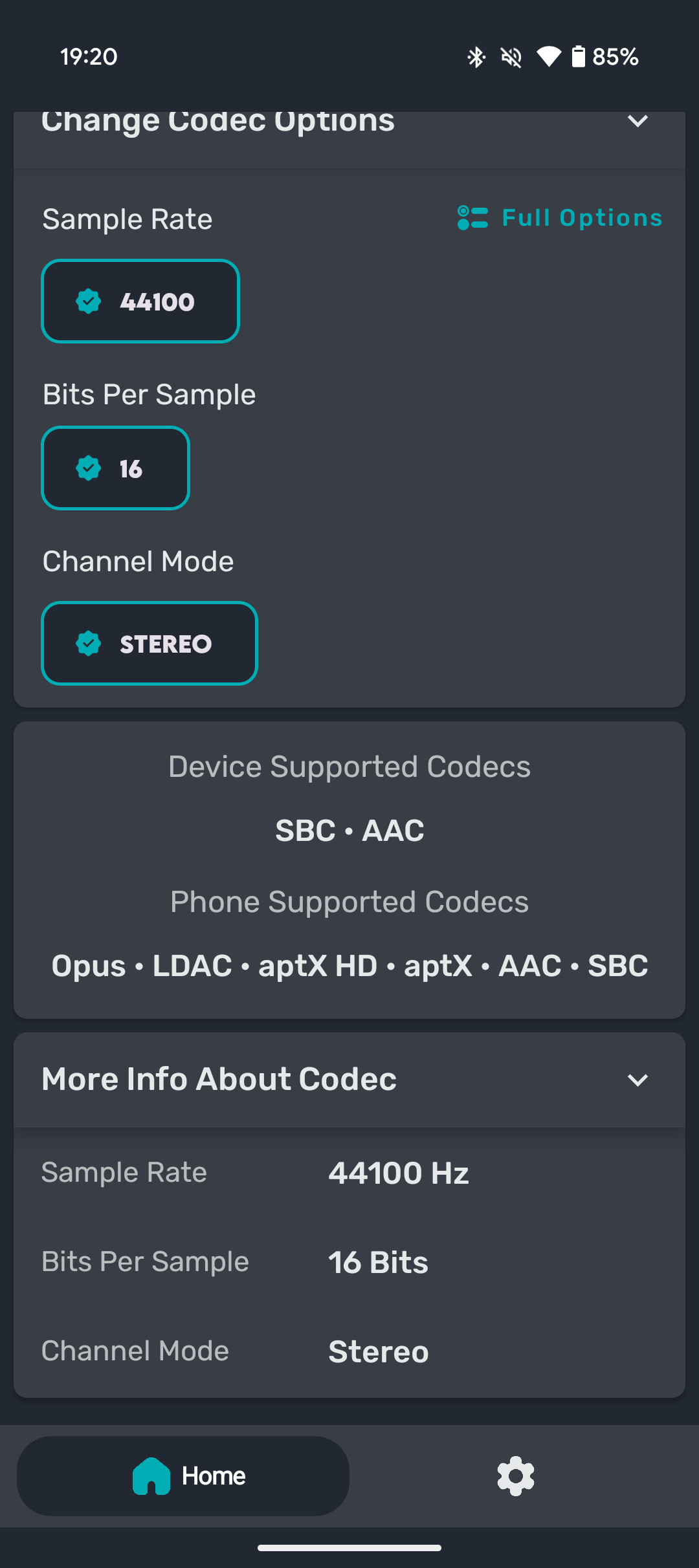Tap the teal Home house icon
Image resolution: width=699 pixels, height=1568 pixels.
151,1476
